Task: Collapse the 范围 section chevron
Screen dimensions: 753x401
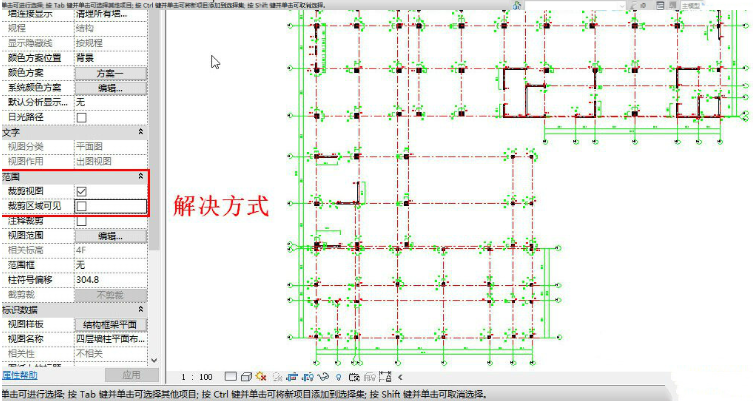Action: pos(140,176)
